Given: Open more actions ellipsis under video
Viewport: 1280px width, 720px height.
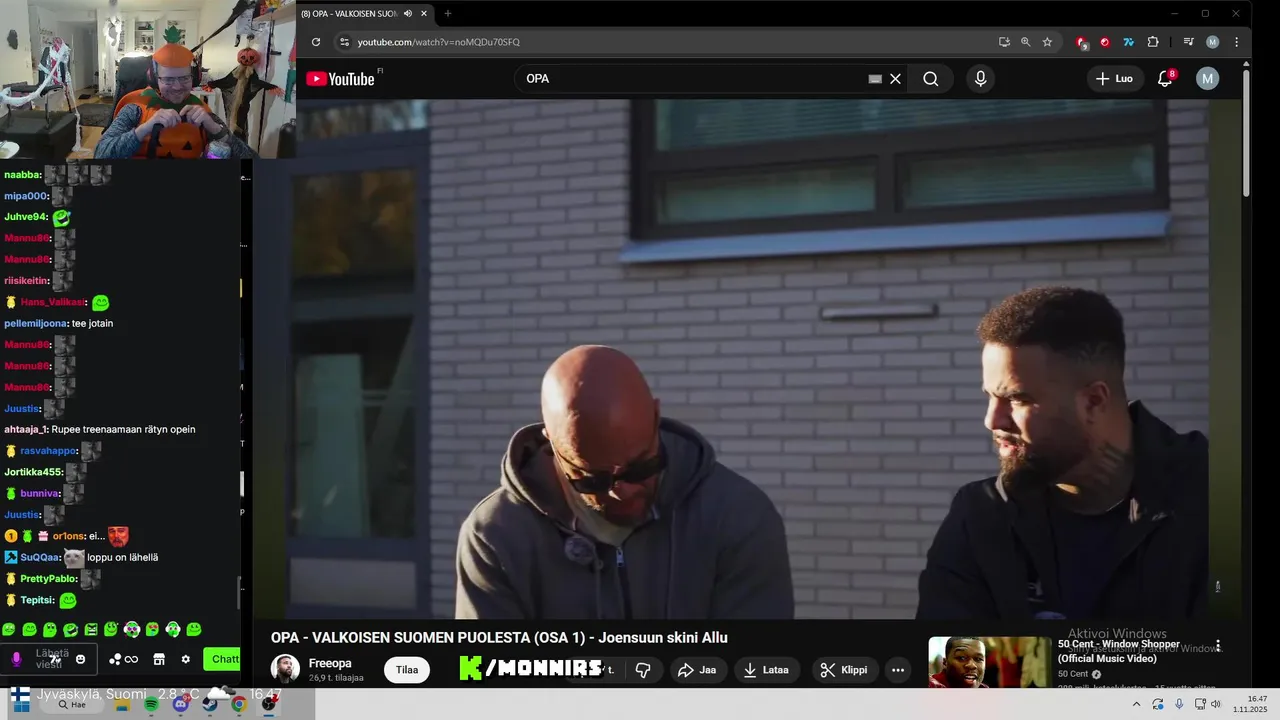Looking at the screenshot, I should pos(898,670).
